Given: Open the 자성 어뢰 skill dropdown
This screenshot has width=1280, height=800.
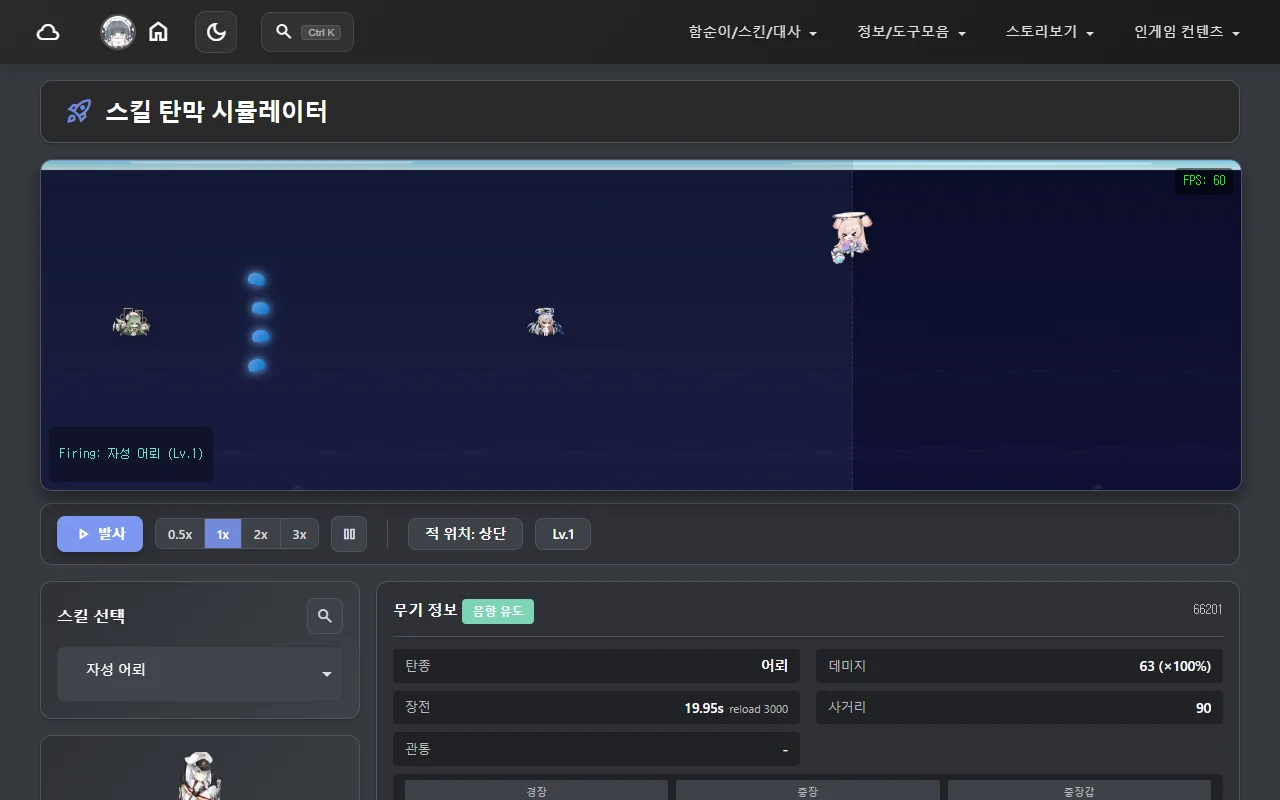Looking at the screenshot, I should [200, 673].
